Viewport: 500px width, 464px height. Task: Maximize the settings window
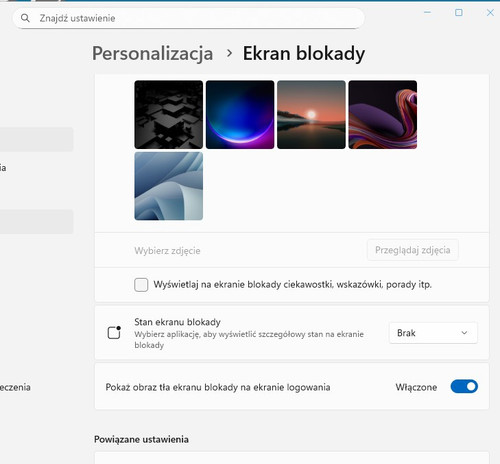(x=459, y=12)
